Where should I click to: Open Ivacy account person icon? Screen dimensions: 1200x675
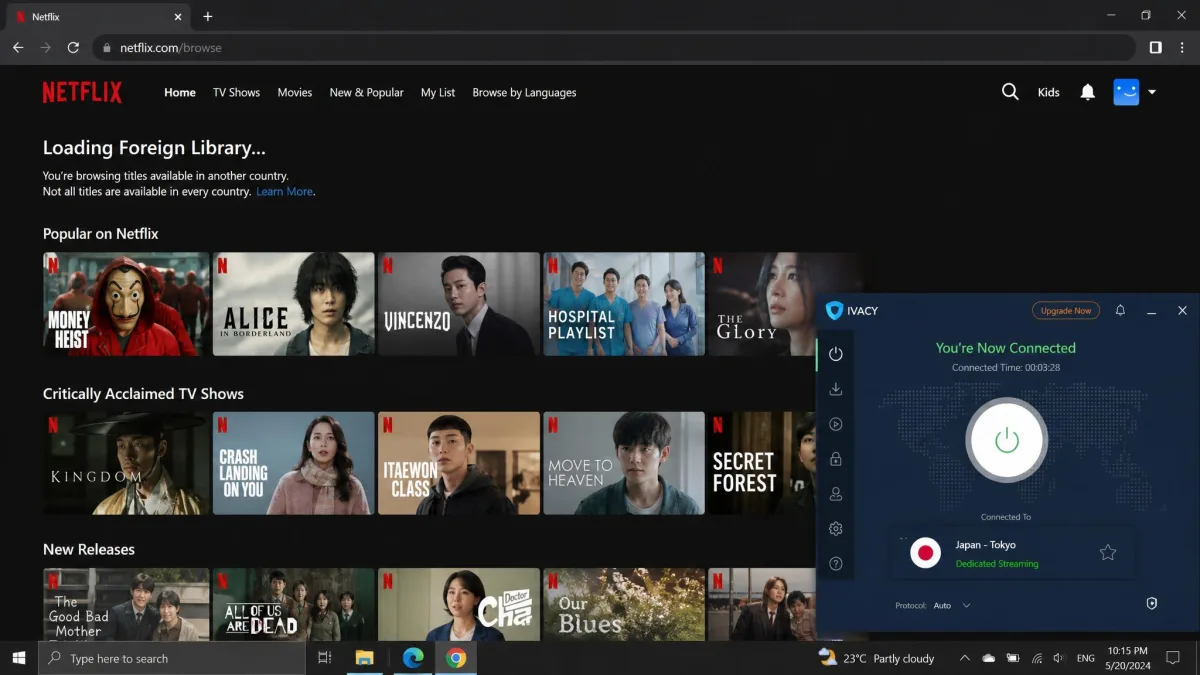(836, 494)
